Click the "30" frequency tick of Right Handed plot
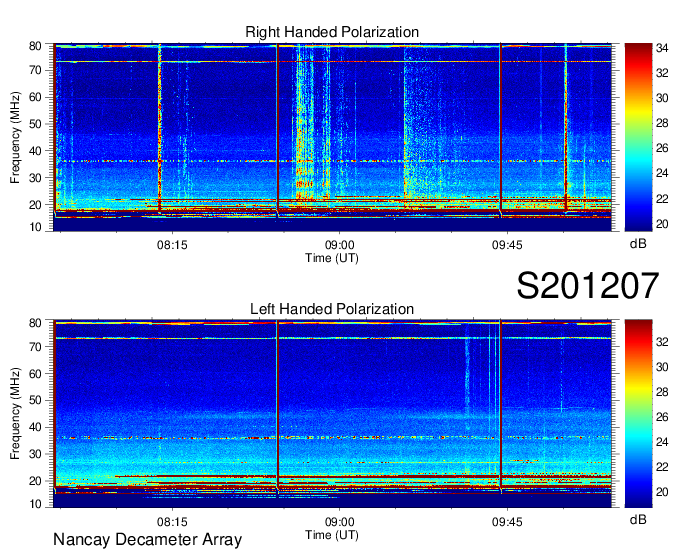Image resolution: width=680 pixels, height=552 pixels. [x=35, y=178]
